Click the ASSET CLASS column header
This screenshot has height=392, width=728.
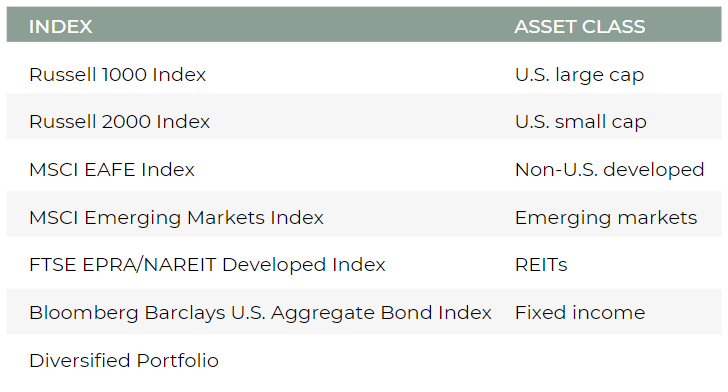(579, 26)
